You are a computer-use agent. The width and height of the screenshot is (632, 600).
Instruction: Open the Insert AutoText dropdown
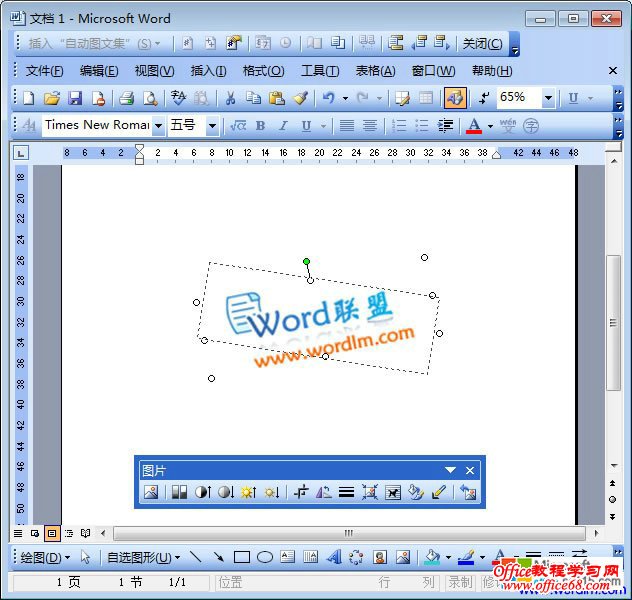(x=94, y=44)
